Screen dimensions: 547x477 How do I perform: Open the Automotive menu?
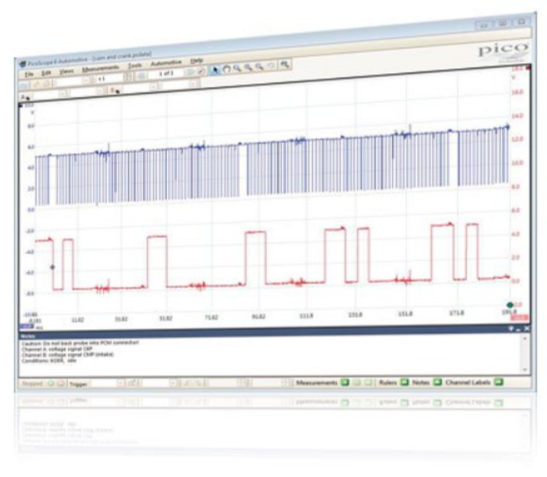pyautogui.click(x=166, y=63)
